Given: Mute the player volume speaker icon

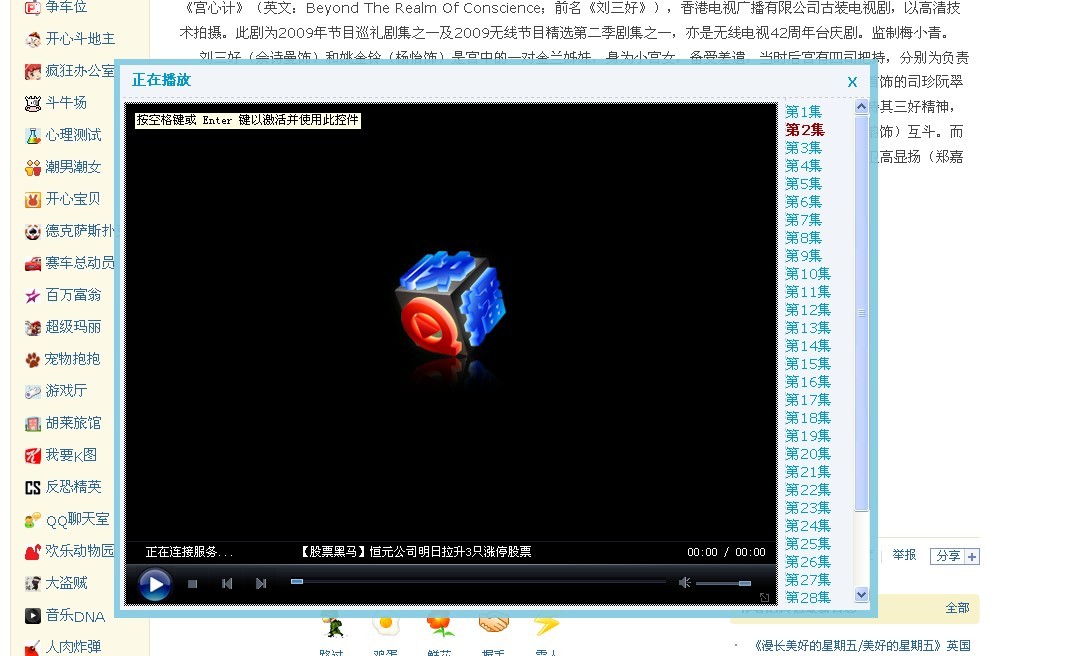Looking at the screenshot, I should (x=684, y=583).
